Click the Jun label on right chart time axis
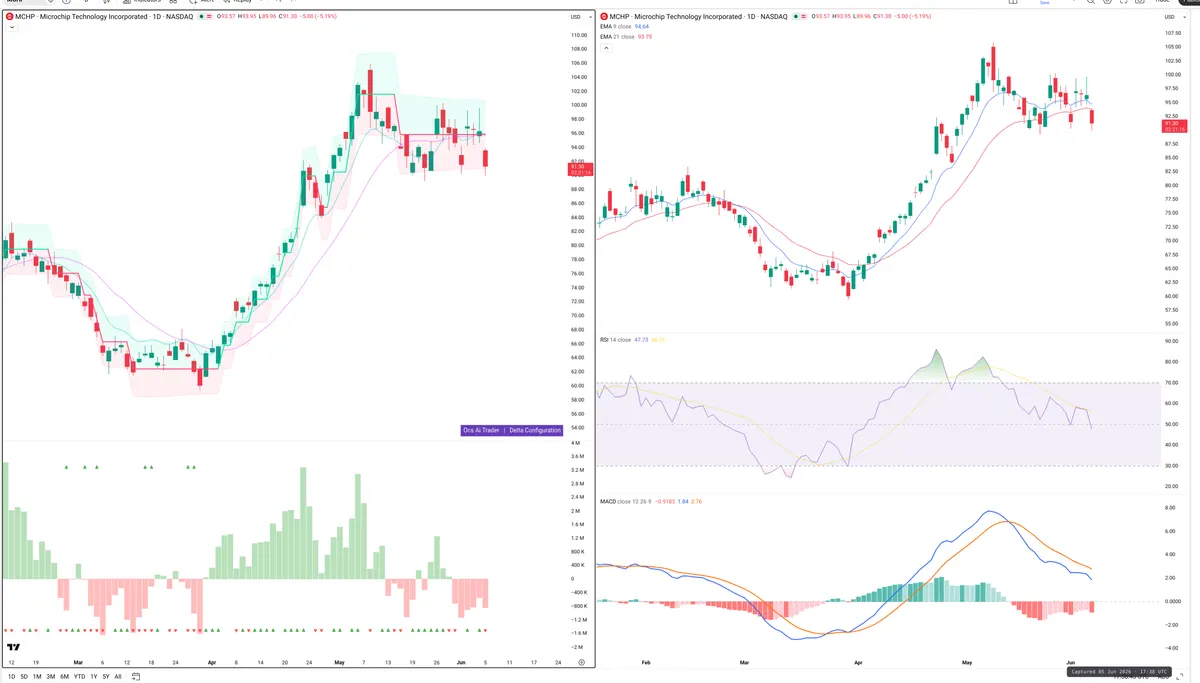The height and width of the screenshot is (683, 1200). (x=1070, y=662)
